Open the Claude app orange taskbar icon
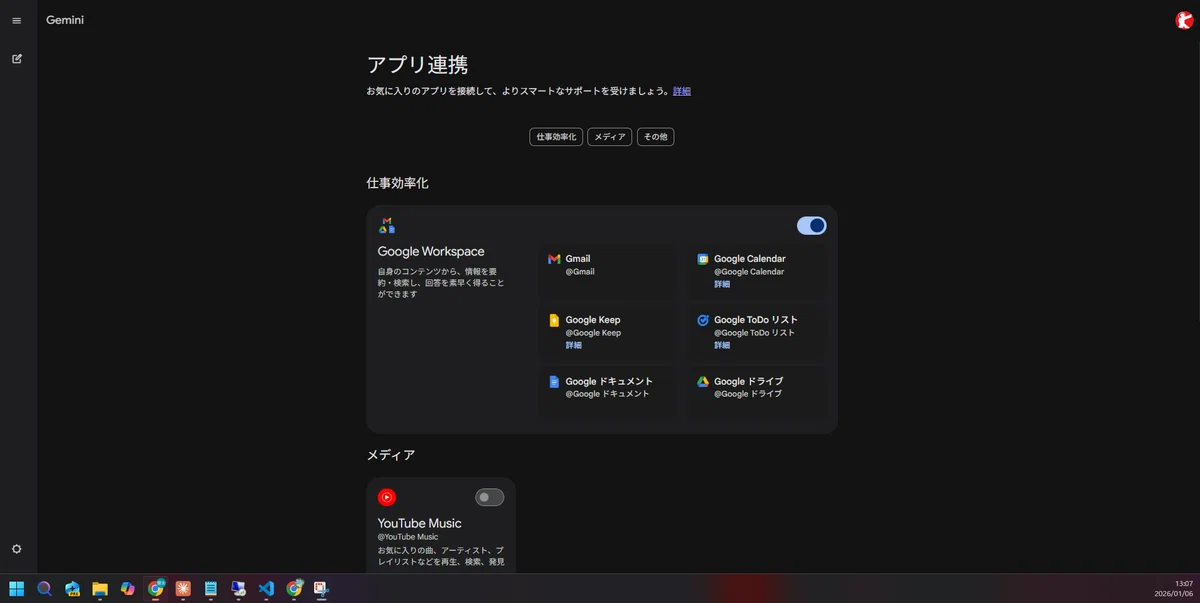The width and height of the screenshot is (1200, 603). (x=183, y=588)
